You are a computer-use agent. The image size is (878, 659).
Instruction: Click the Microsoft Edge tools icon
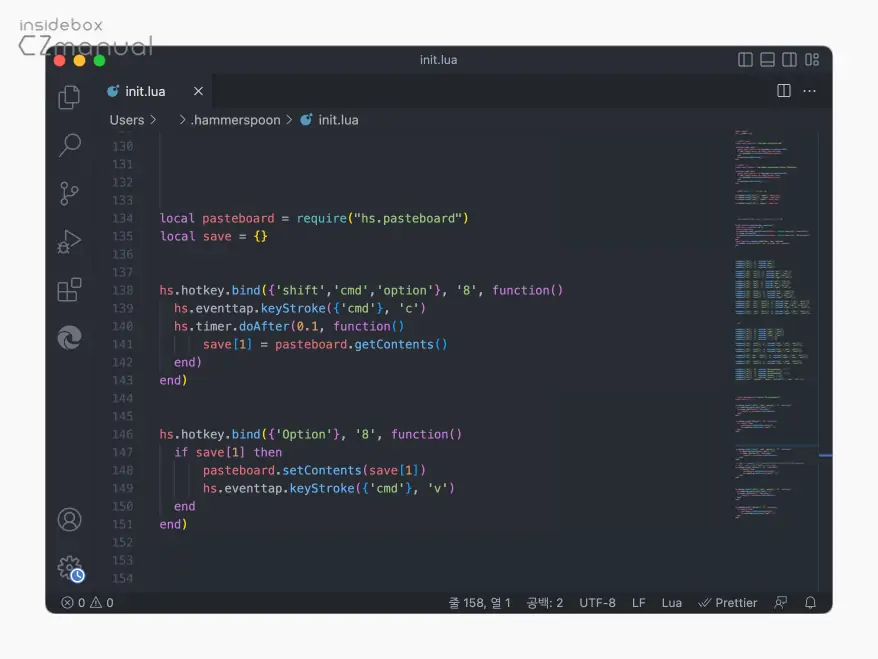pos(69,338)
